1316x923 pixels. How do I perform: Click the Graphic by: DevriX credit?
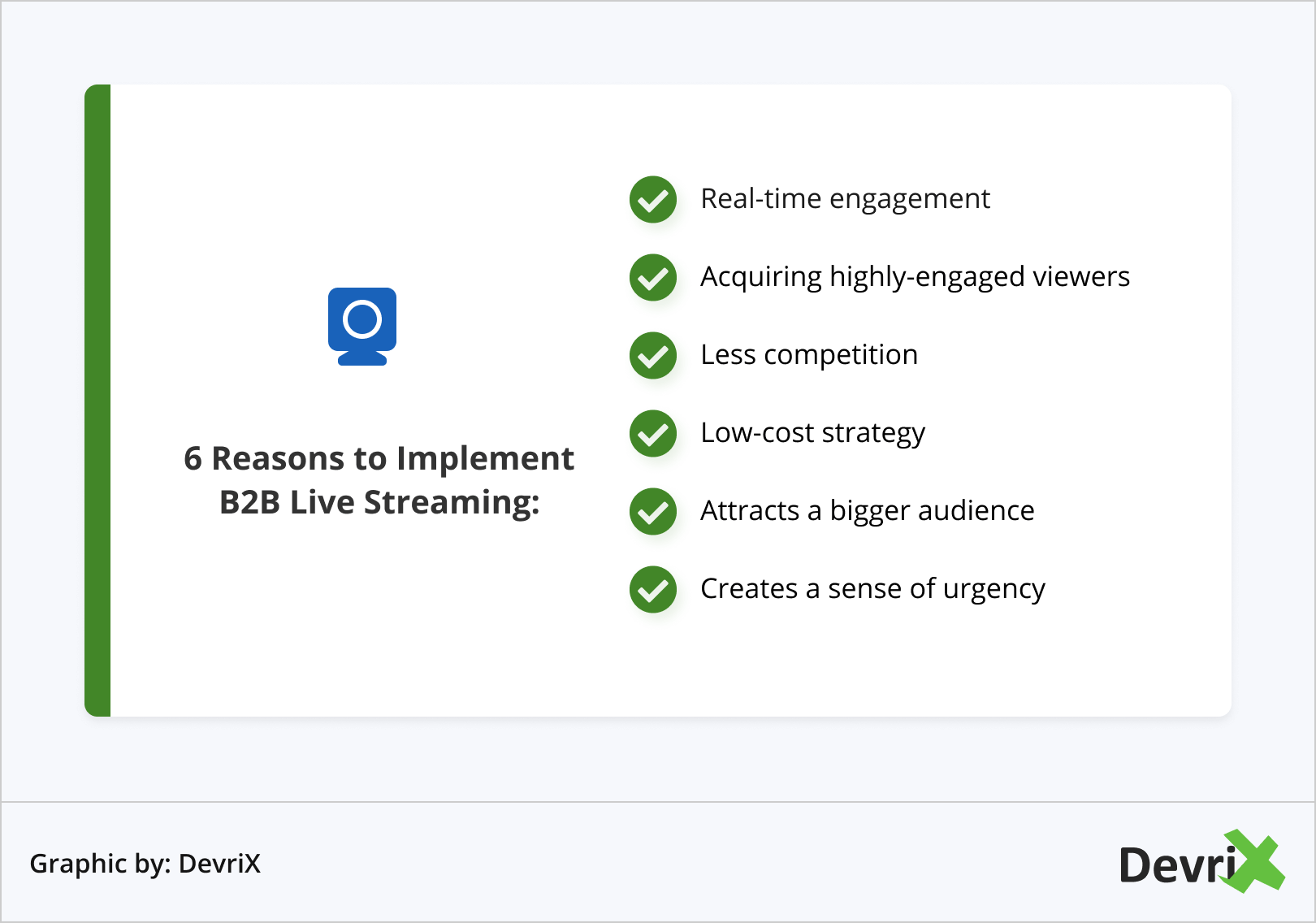click(145, 863)
